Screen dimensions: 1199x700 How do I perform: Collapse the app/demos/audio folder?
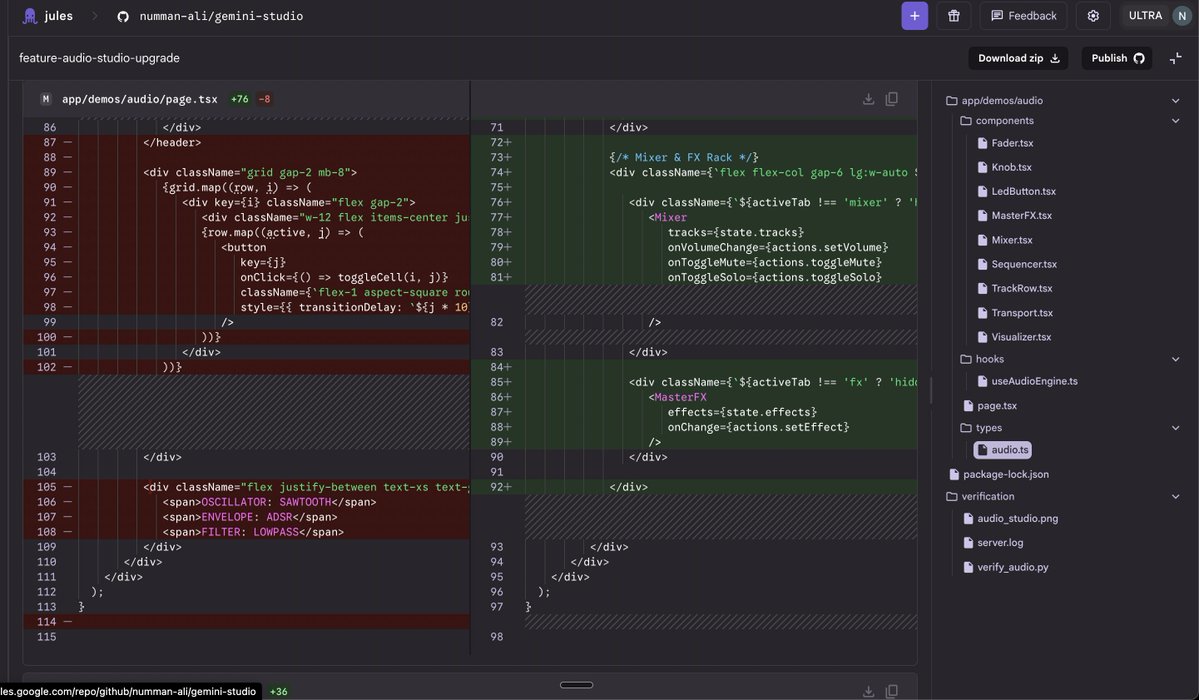click(x=1174, y=99)
